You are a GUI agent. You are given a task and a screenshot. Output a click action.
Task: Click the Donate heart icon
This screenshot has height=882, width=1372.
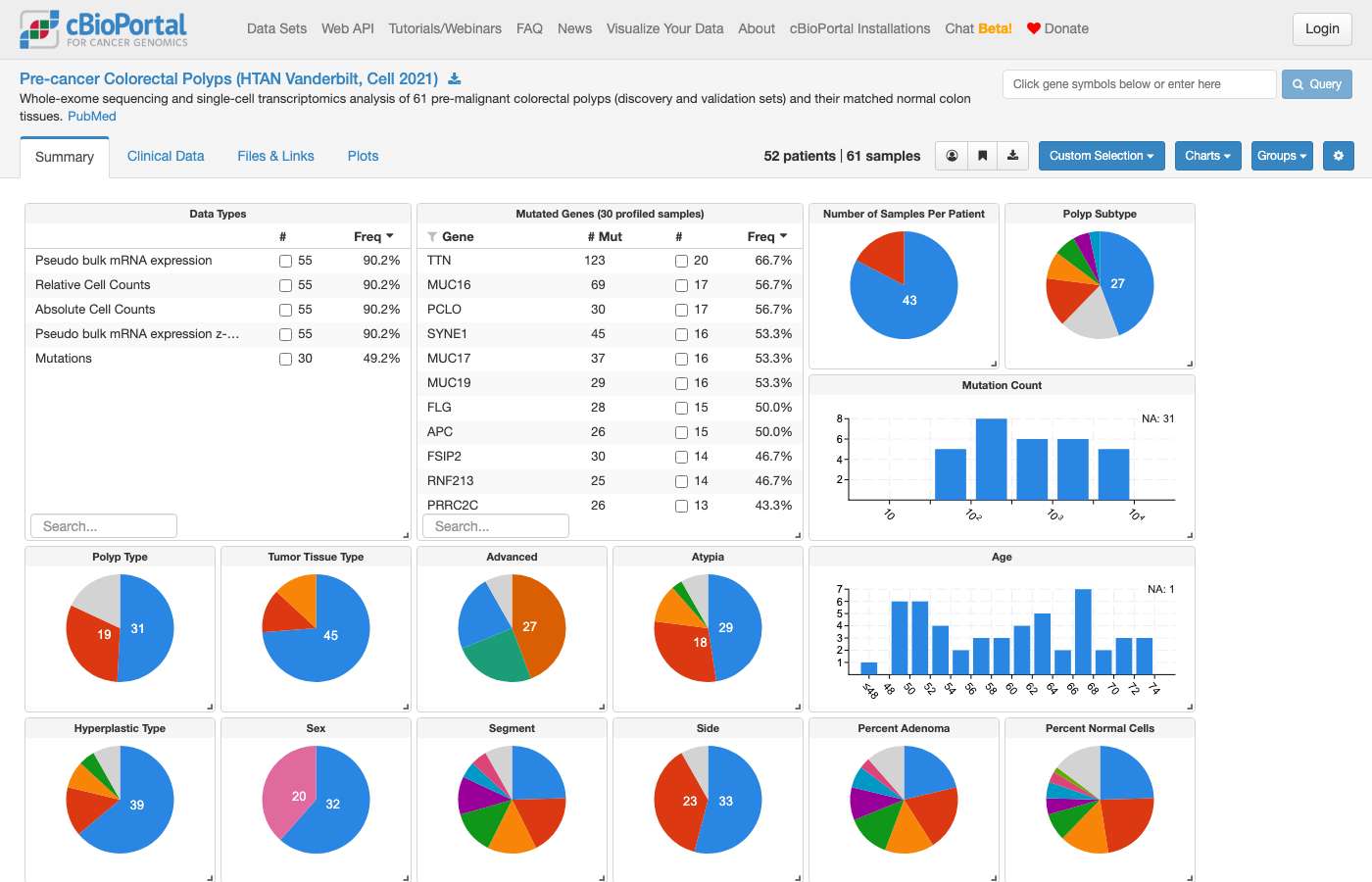[1033, 28]
